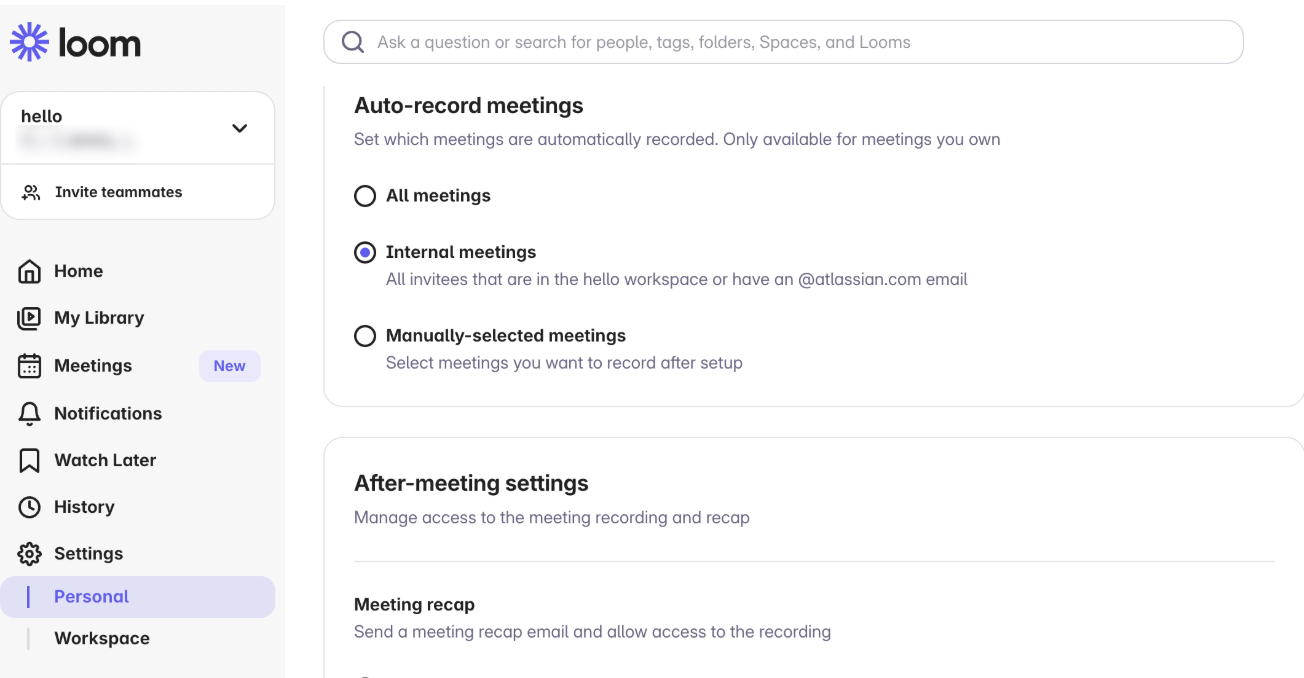Open the Personal settings tab
Screen dimensions: 1304x678
point(92,597)
